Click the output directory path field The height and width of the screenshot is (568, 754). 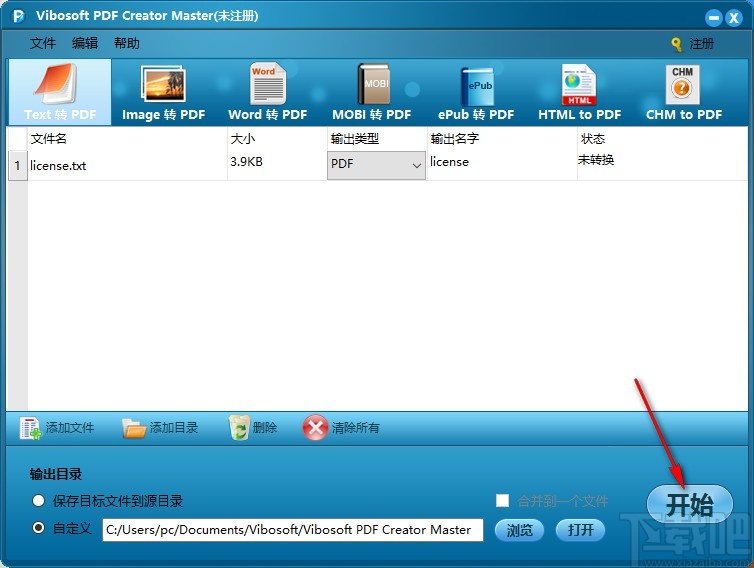point(293,530)
